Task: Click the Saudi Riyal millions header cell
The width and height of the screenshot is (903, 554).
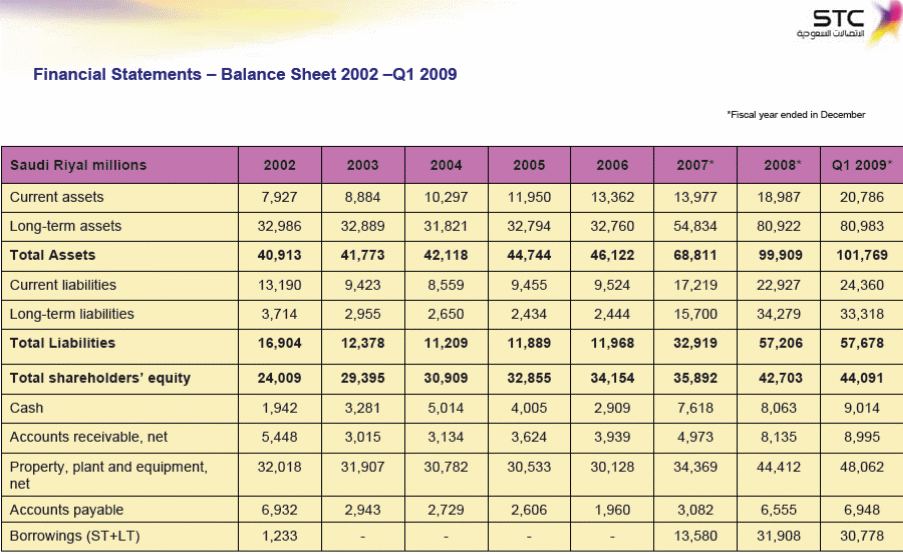Action: (78, 165)
